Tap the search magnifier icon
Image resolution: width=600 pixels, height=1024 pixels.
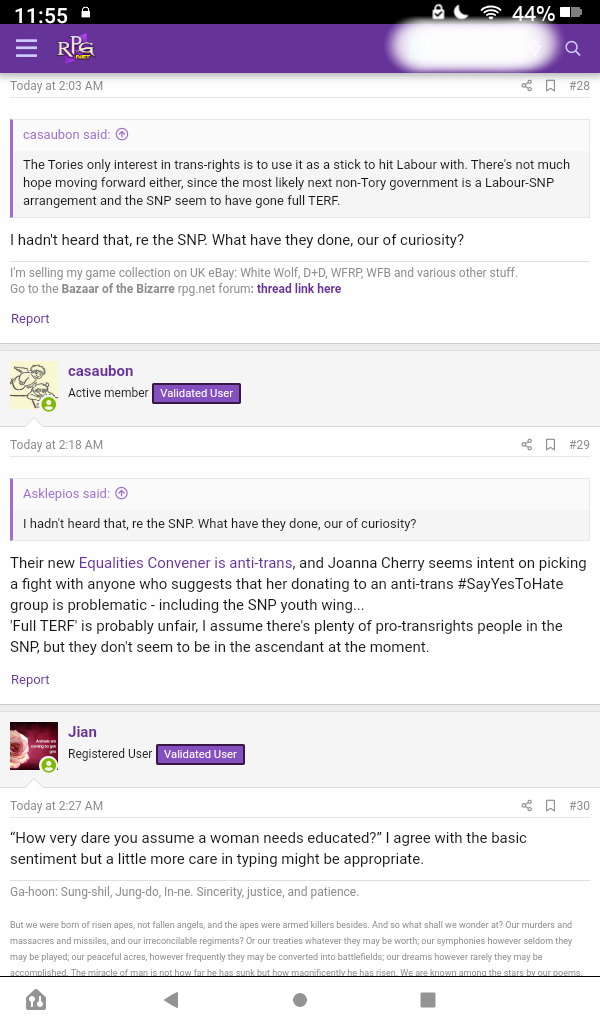(x=573, y=48)
